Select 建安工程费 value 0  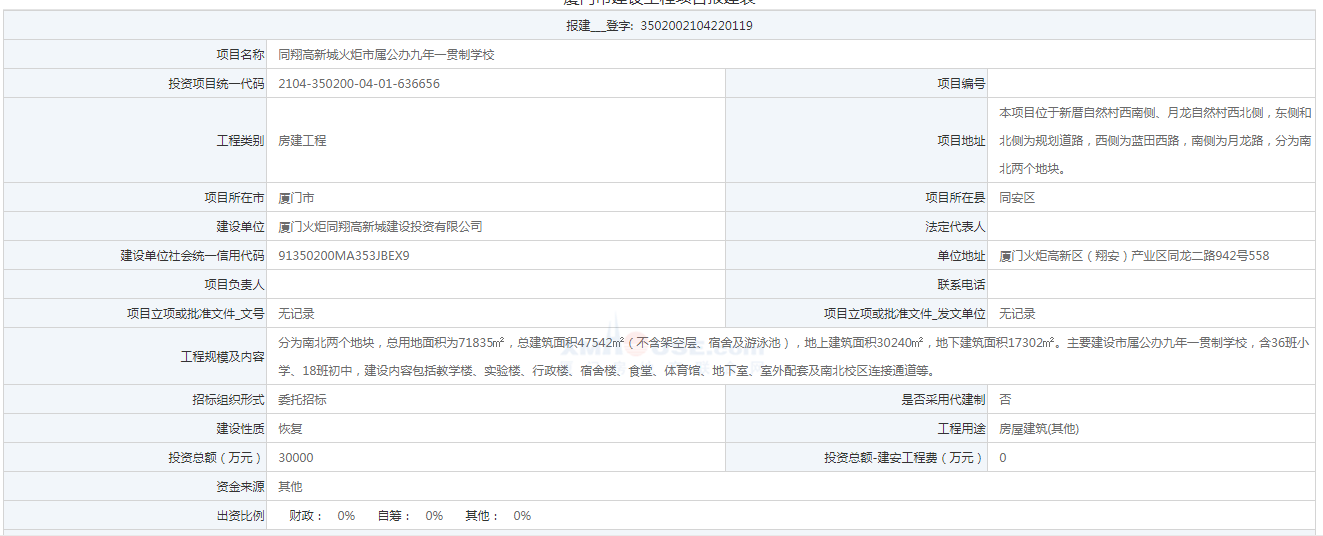[1003, 458]
